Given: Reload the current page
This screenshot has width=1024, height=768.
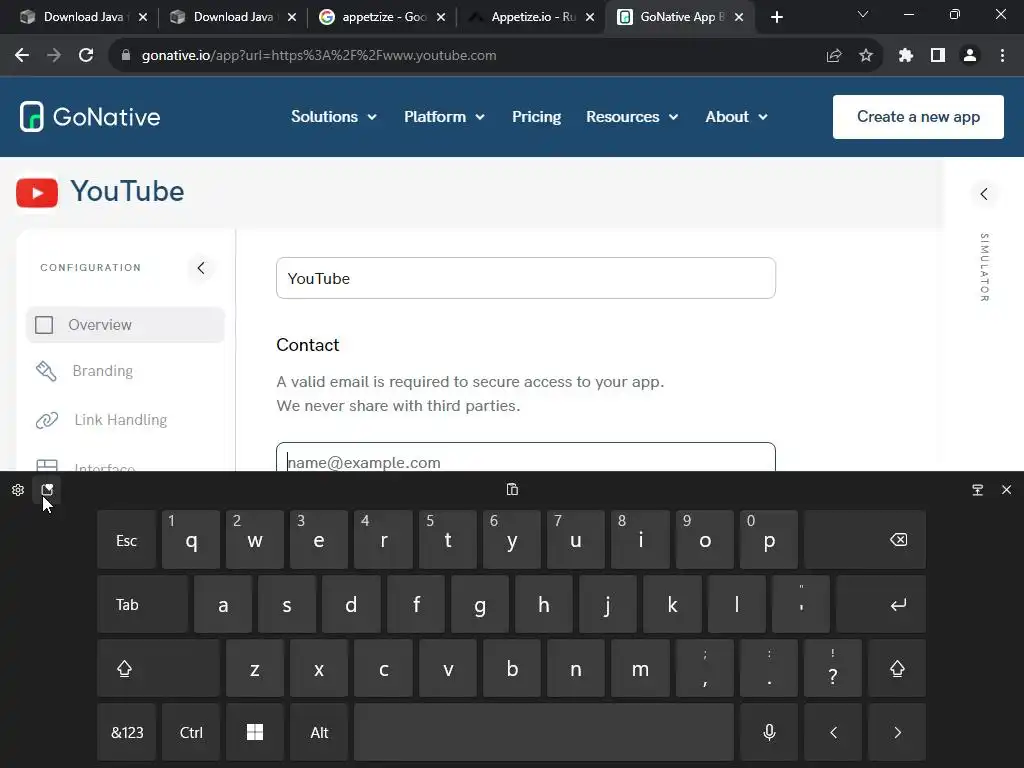Looking at the screenshot, I should coord(86,56).
